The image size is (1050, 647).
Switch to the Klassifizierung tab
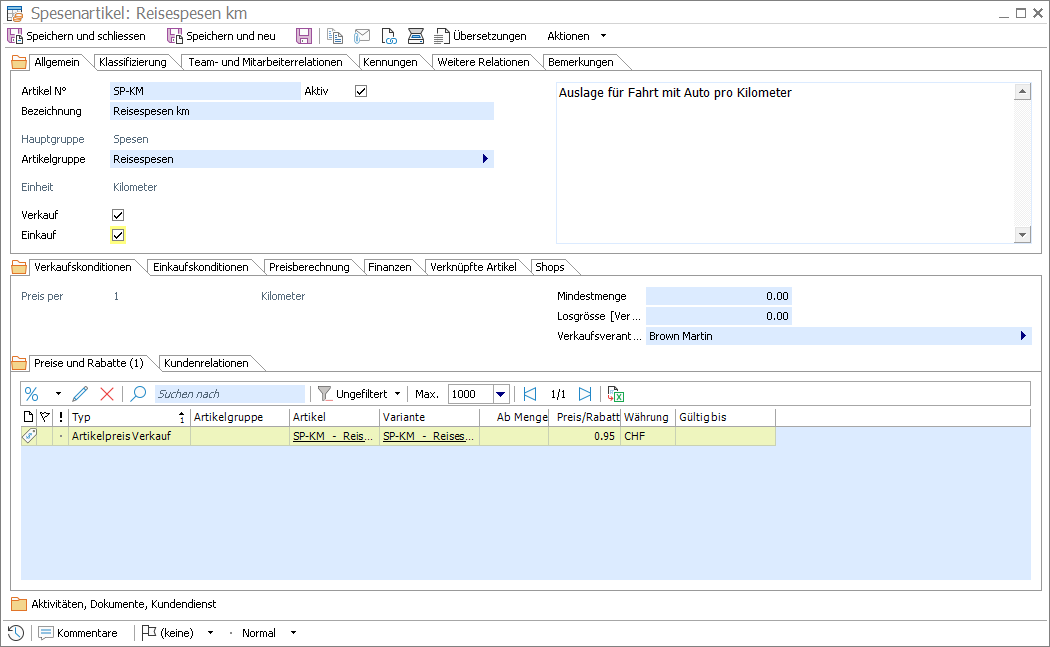(133, 62)
